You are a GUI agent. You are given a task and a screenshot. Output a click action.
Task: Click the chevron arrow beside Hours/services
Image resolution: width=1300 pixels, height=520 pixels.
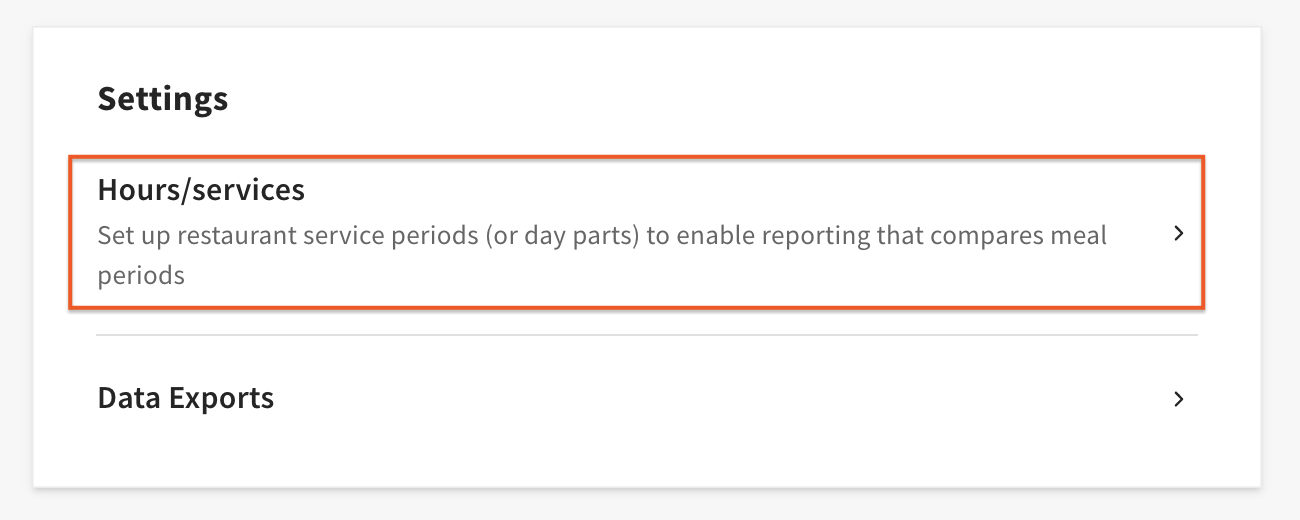pyautogui.click(x=1178, y=234)
